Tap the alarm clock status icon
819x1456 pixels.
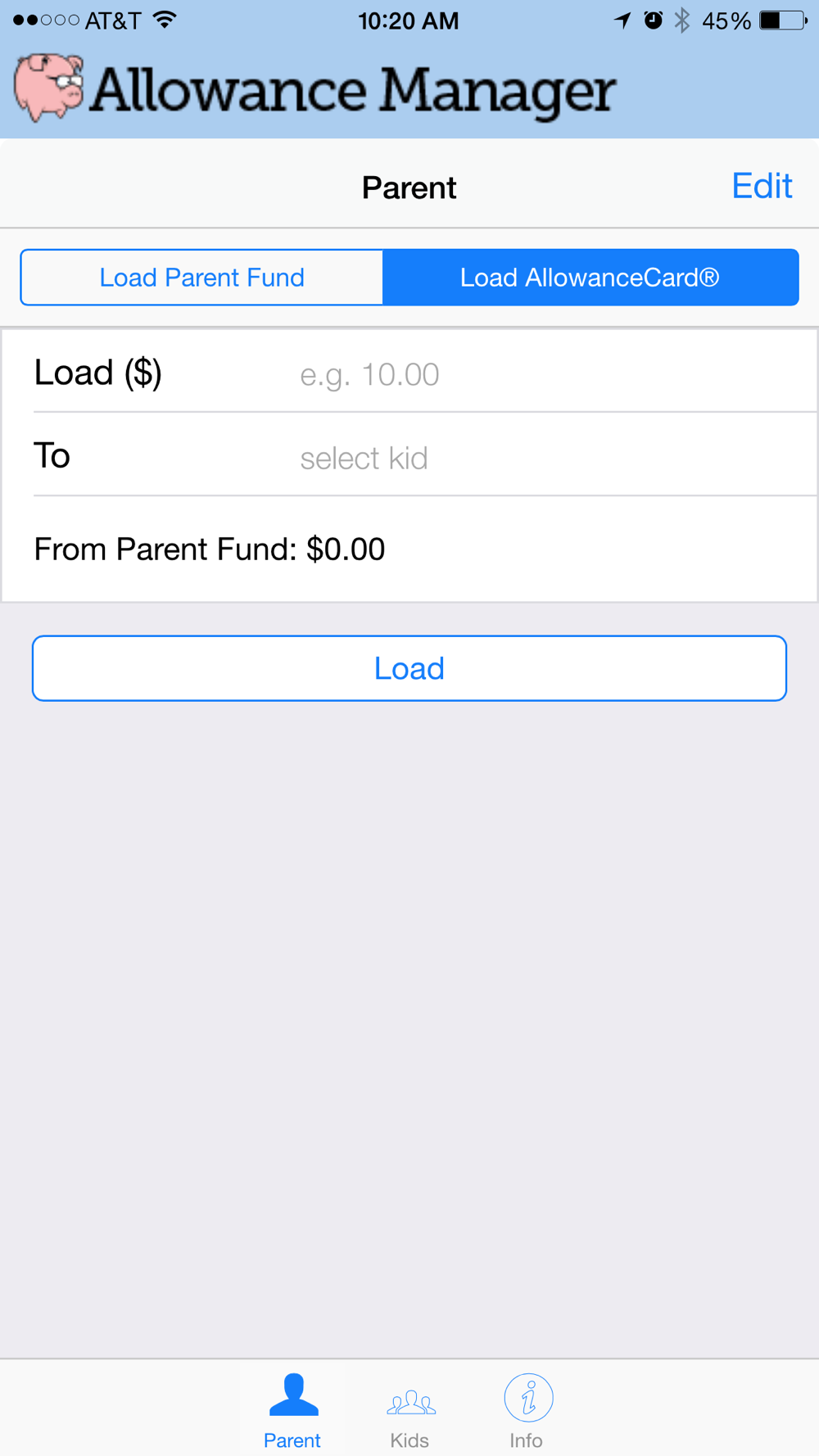point(653,20)
